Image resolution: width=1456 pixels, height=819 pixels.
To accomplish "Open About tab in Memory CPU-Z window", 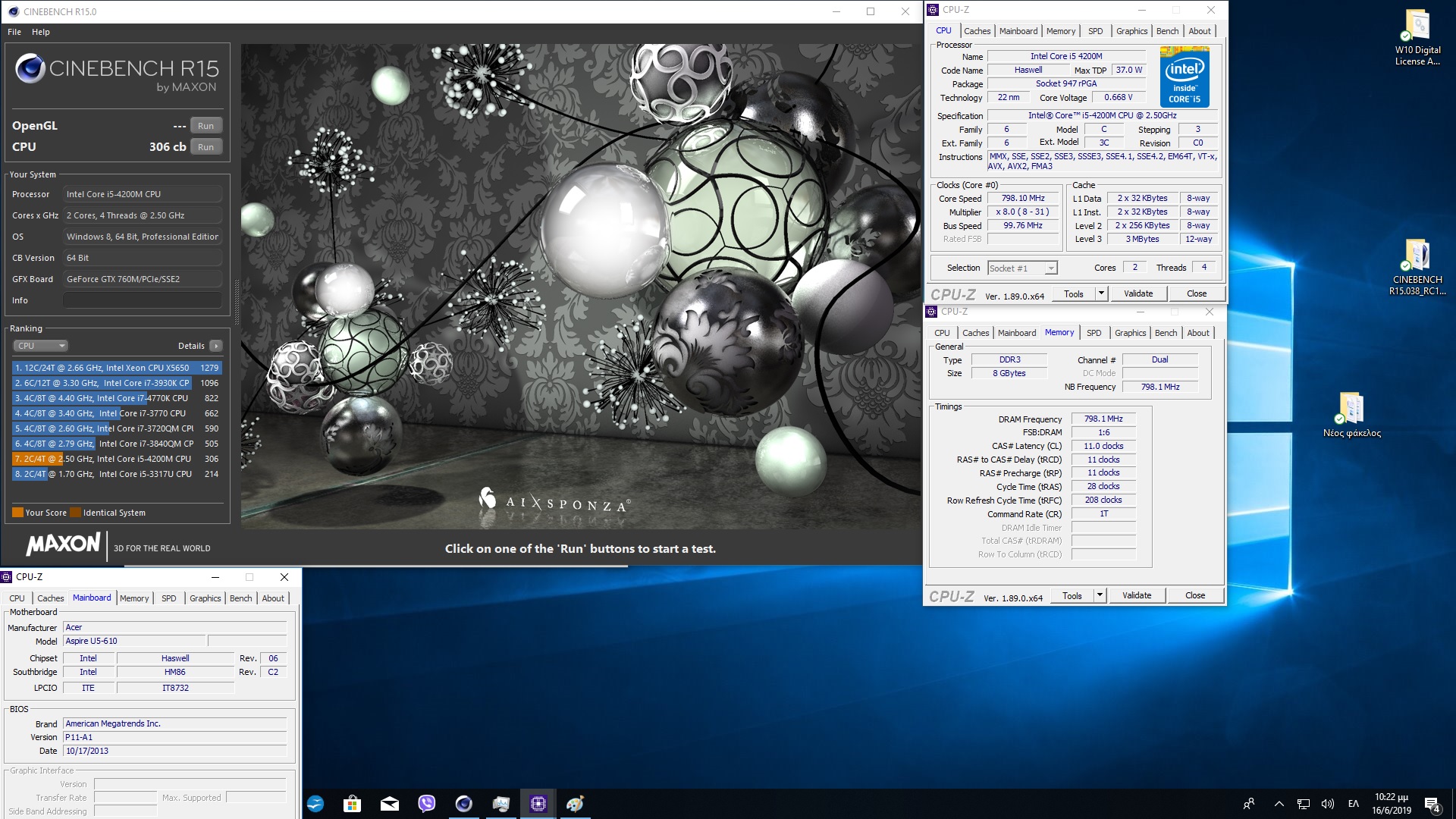I will click(1197, 333).
